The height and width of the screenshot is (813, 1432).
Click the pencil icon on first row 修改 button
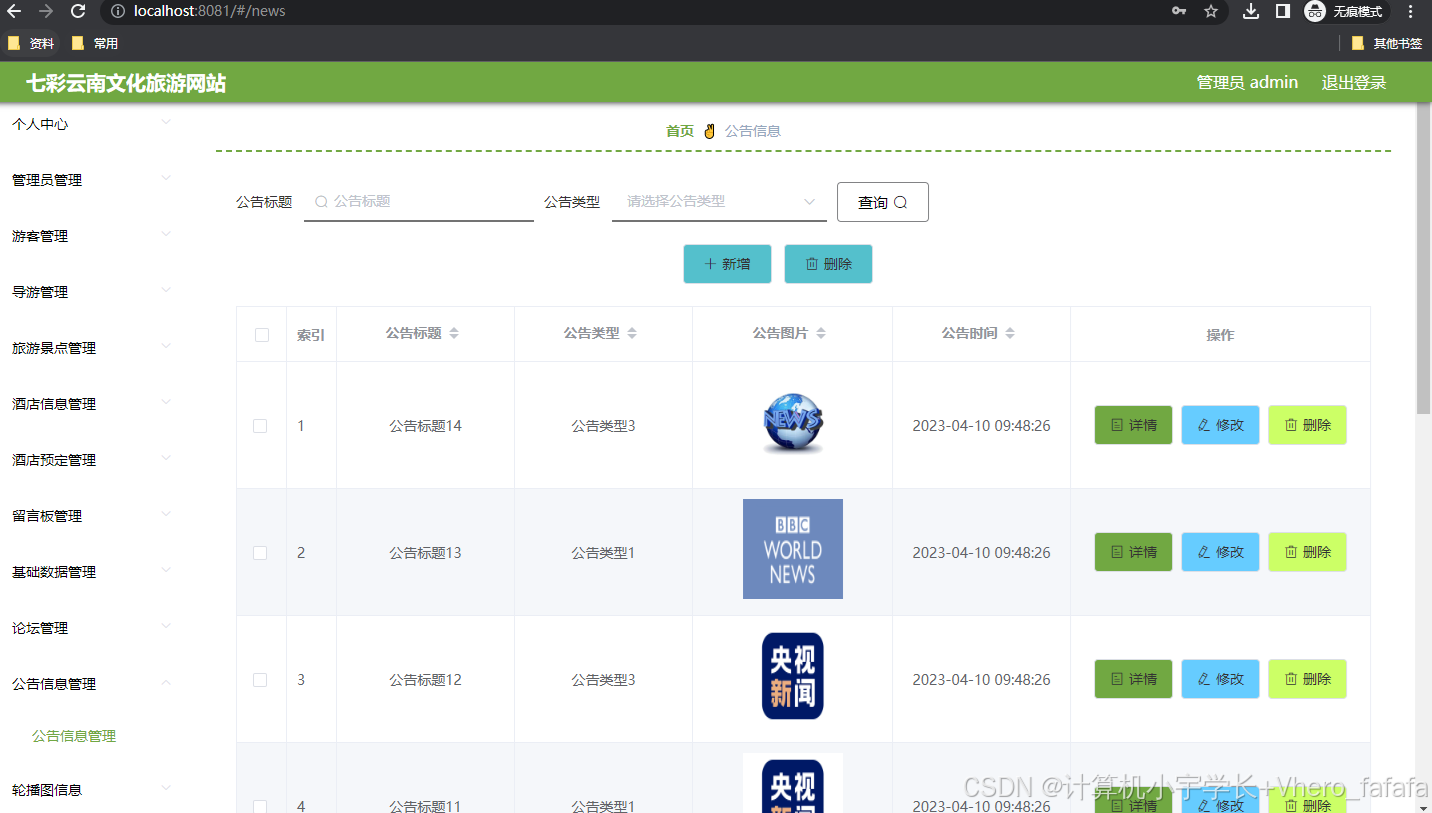pos(1201,425)
